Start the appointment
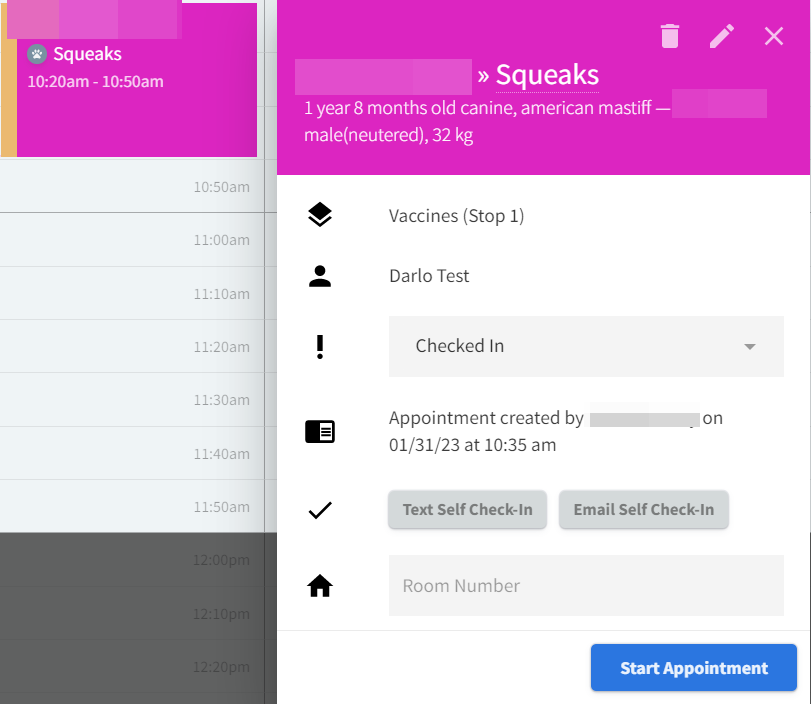This screenshot has height=704, width=811. 694,667
